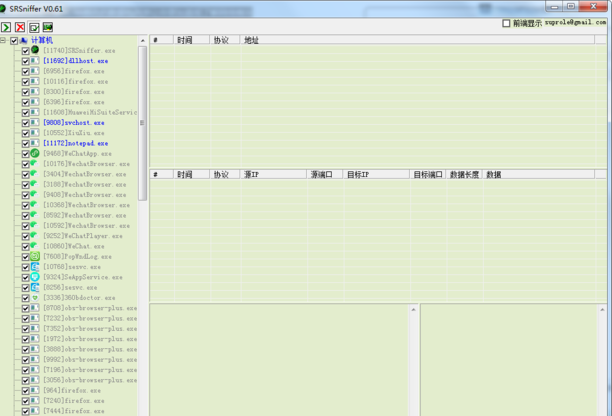Select [10592]WechatBrowser.exe tree row
This screenshot has height=416, width=612.
[x=86, y=226]
